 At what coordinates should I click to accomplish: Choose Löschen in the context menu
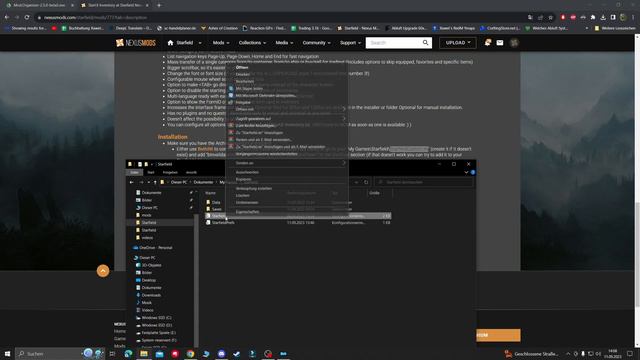(242, 196)
